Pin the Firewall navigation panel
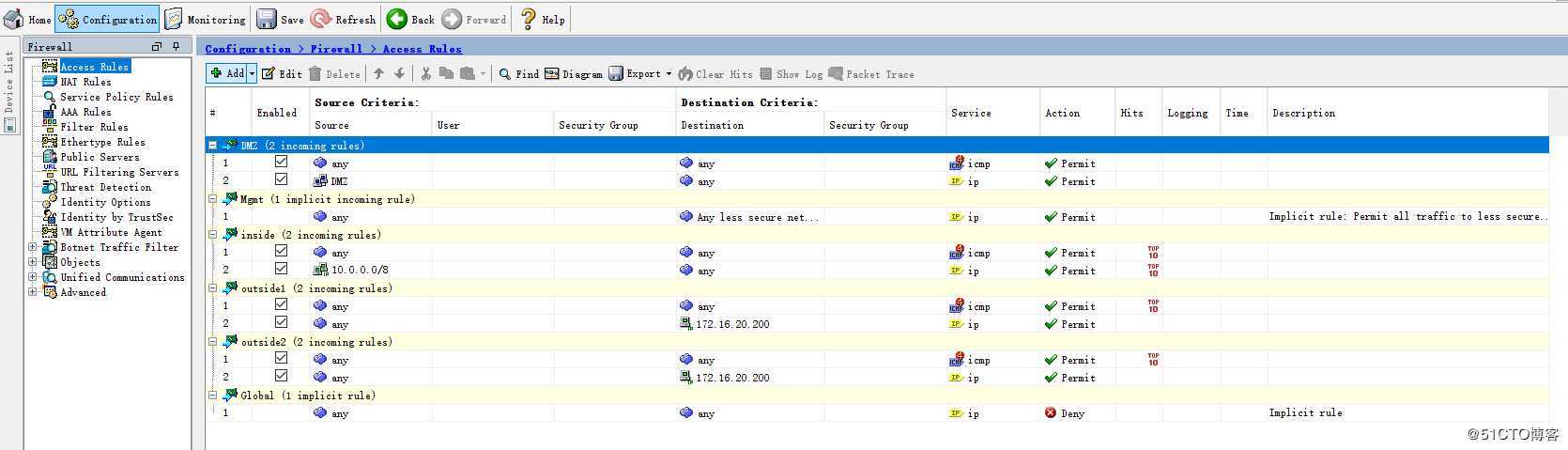Image resolution: width=1568 pixels, height=450 pixels. coord(176,46)
